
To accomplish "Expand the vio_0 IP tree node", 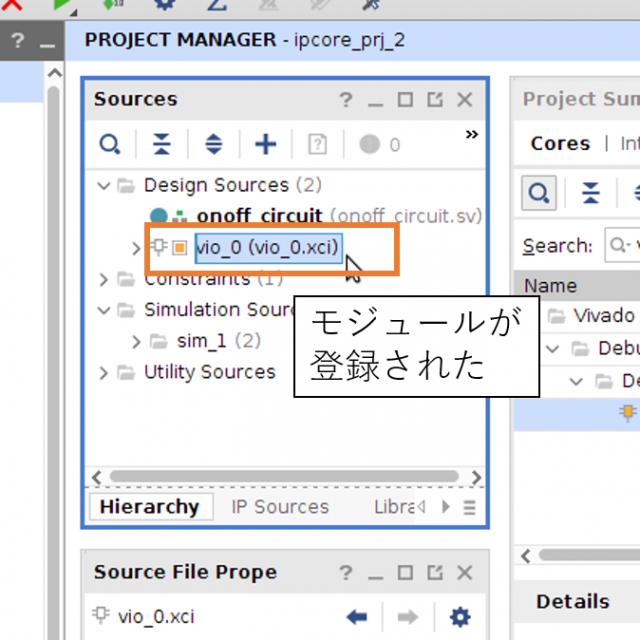I will 137,248.
